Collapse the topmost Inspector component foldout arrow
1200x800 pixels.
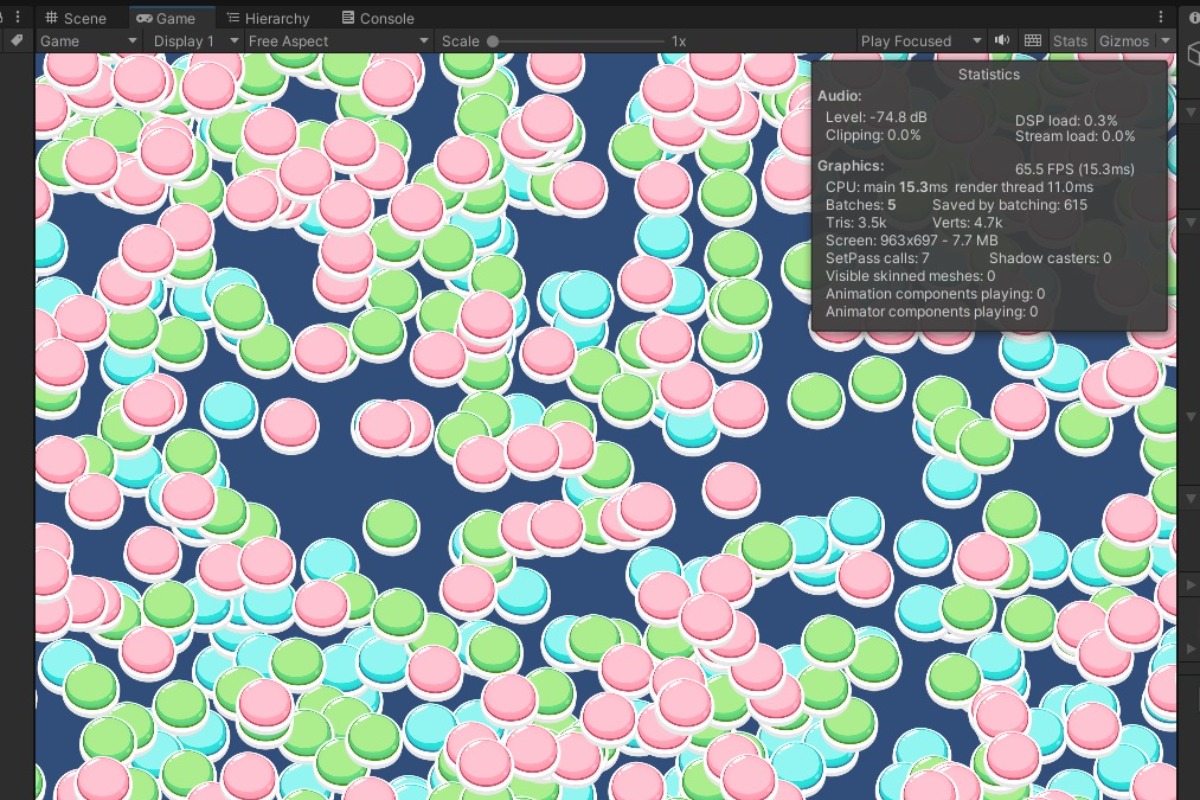click(x=1190, y=111)
